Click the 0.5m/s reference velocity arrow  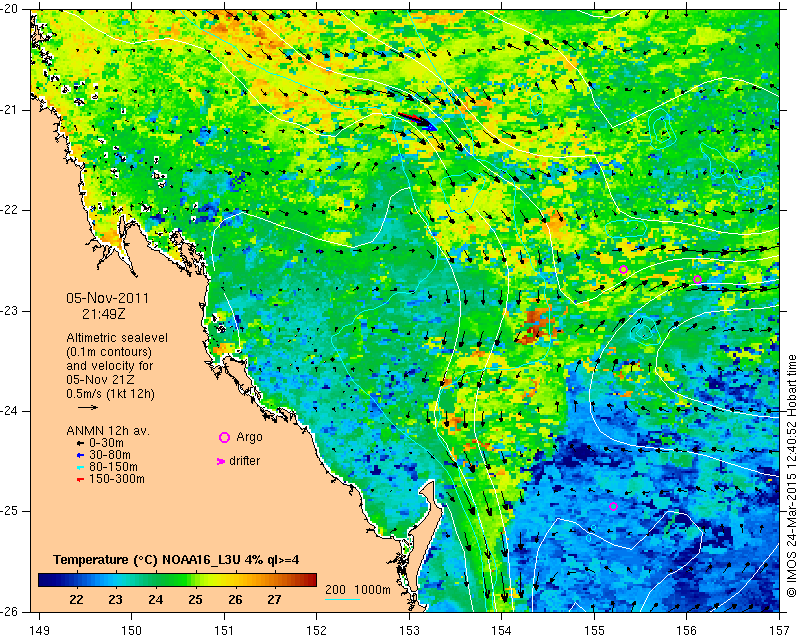pyautogui.click(x=88, y=407)
